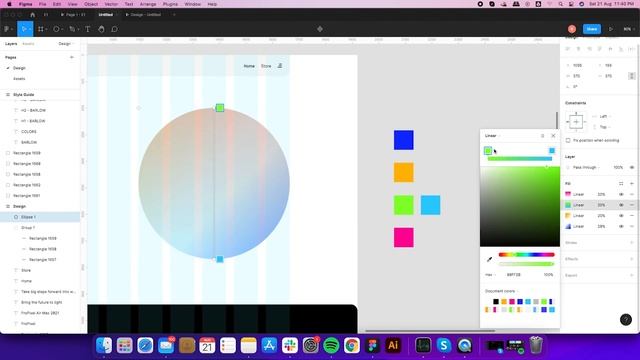Viewport: 640px width, 360px height.
Task: Click the opacity slider
Action: coord(527,264)
